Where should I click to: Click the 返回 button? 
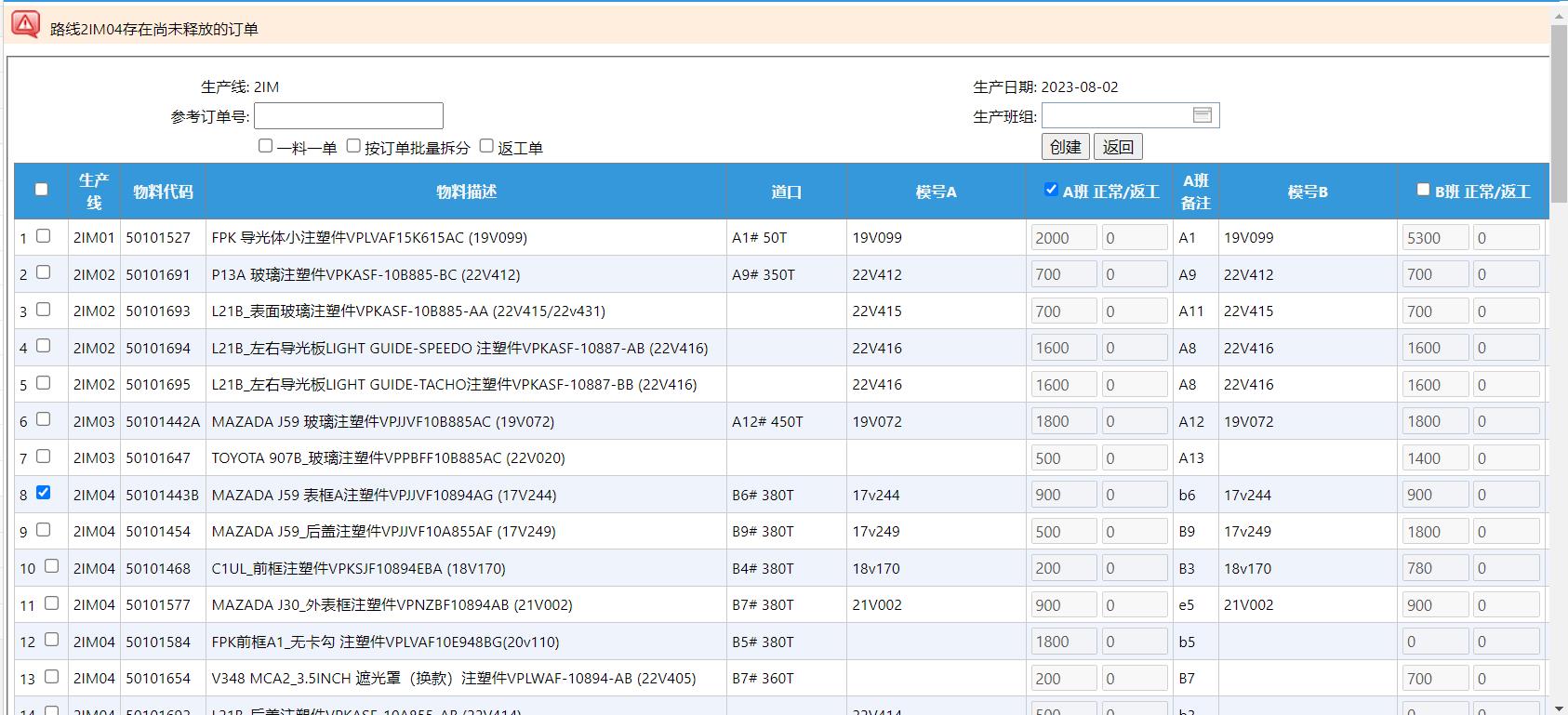[x=1118, y=147]
